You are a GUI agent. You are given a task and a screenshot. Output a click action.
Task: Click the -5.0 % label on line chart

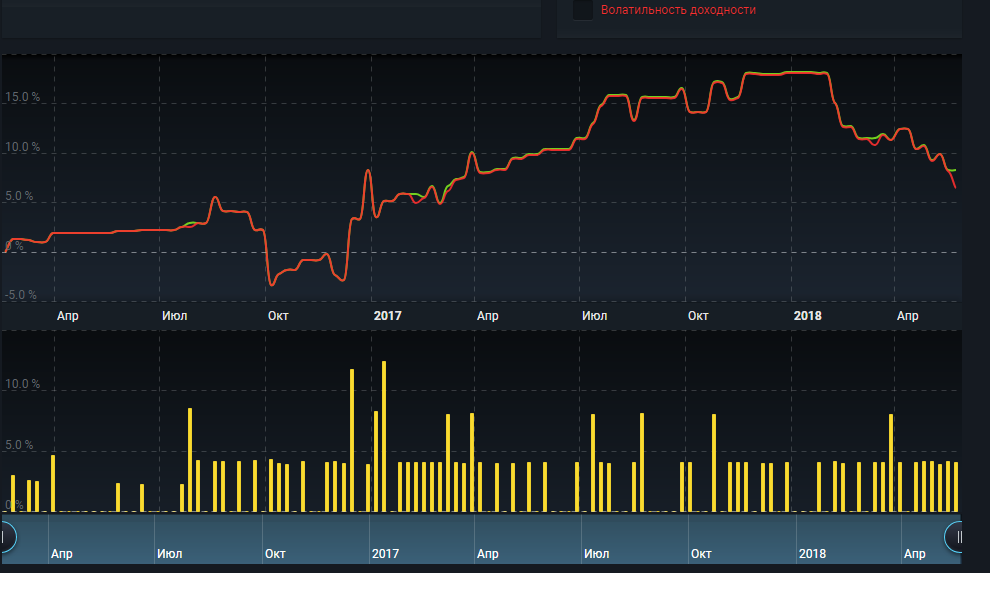pos(20,295)
